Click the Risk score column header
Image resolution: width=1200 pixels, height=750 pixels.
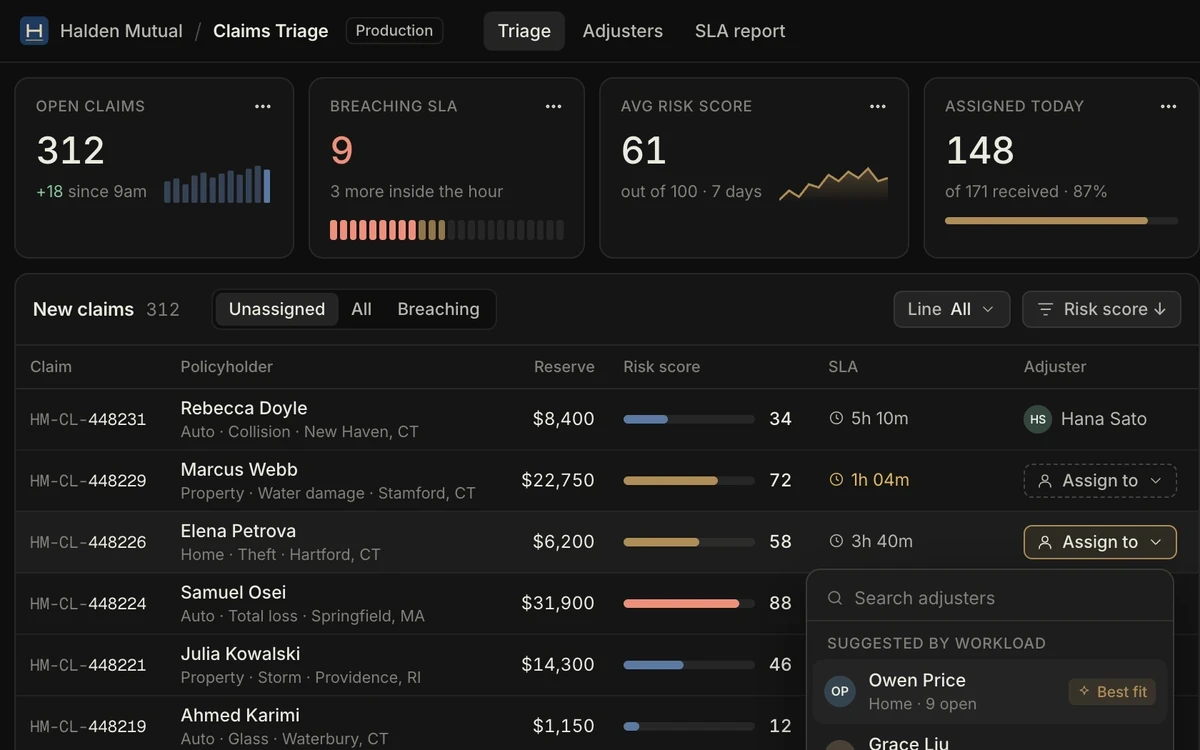[x=662, y=367]
